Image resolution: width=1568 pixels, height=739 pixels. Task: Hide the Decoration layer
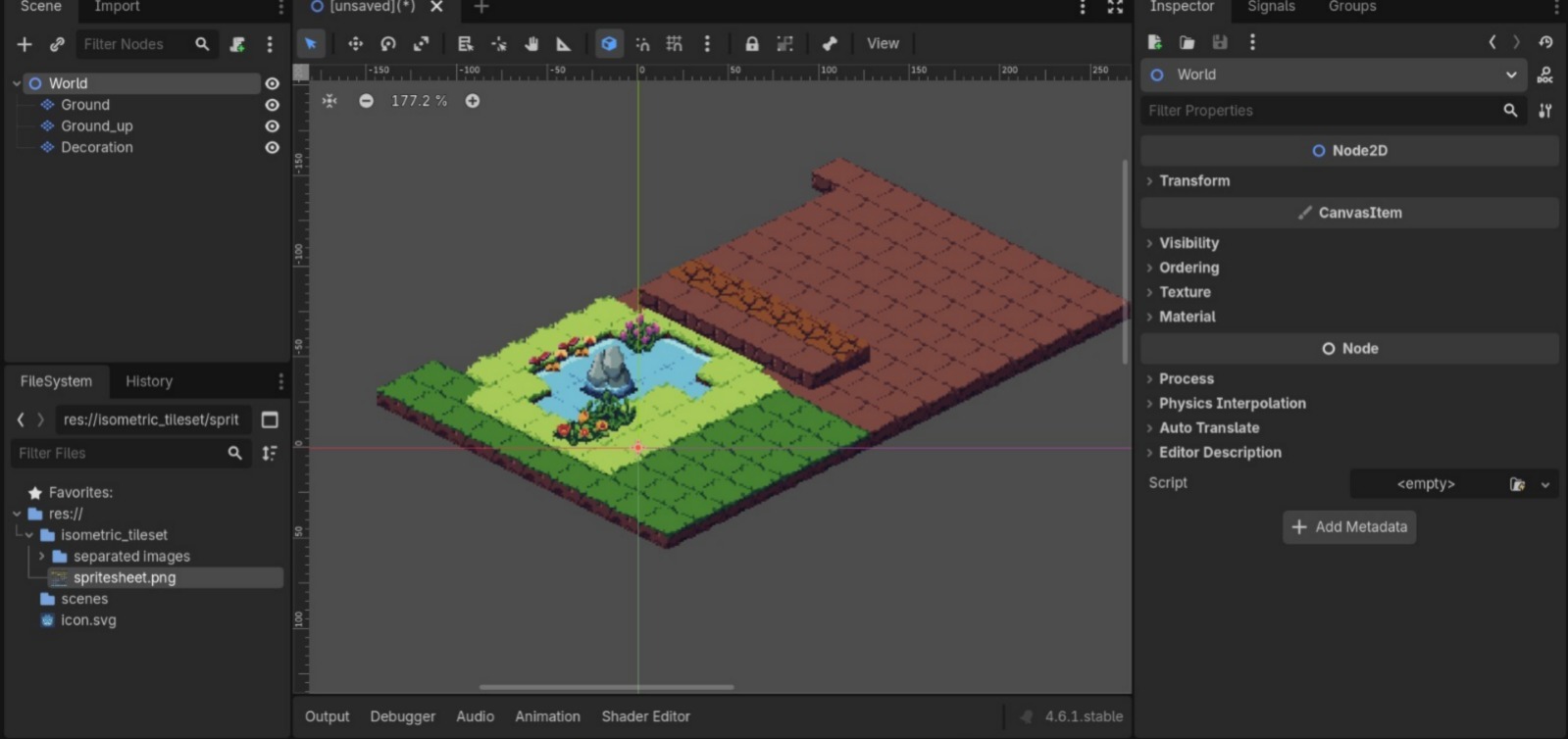[x=273, y=148]
